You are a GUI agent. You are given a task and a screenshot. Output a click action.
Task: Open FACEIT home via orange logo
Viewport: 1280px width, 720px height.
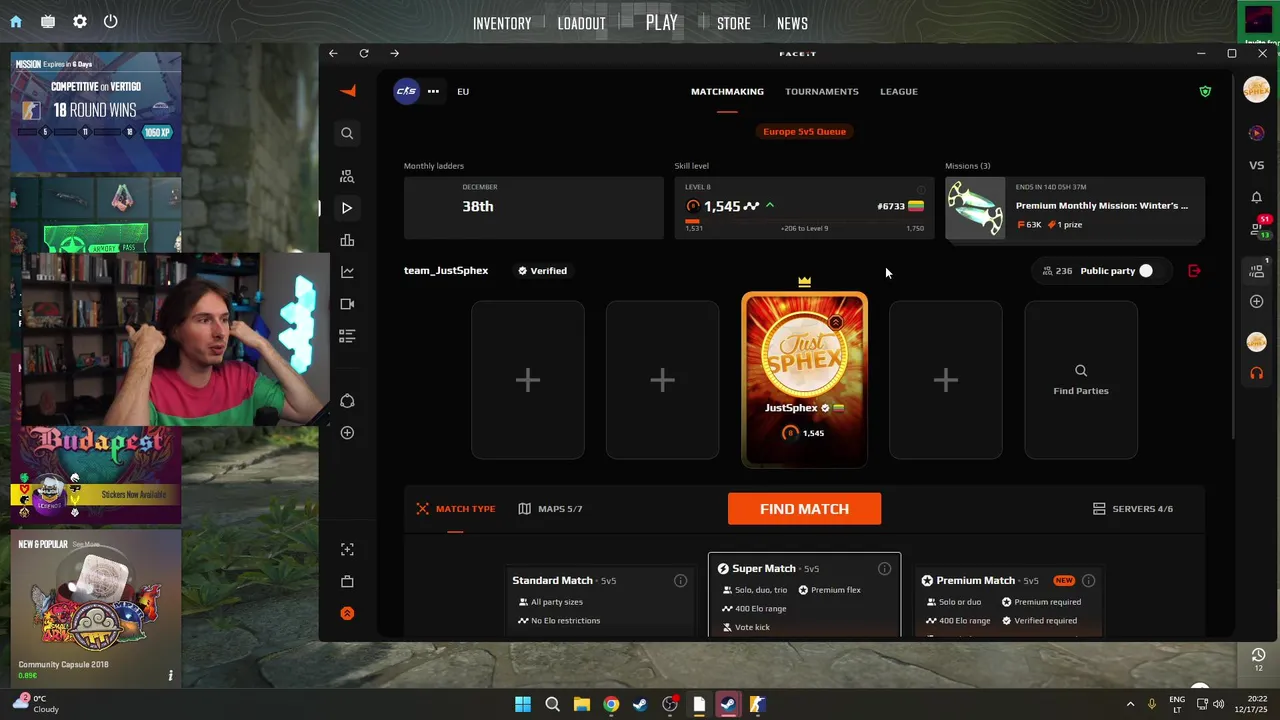pyautogui.click(x=347, y=91)
